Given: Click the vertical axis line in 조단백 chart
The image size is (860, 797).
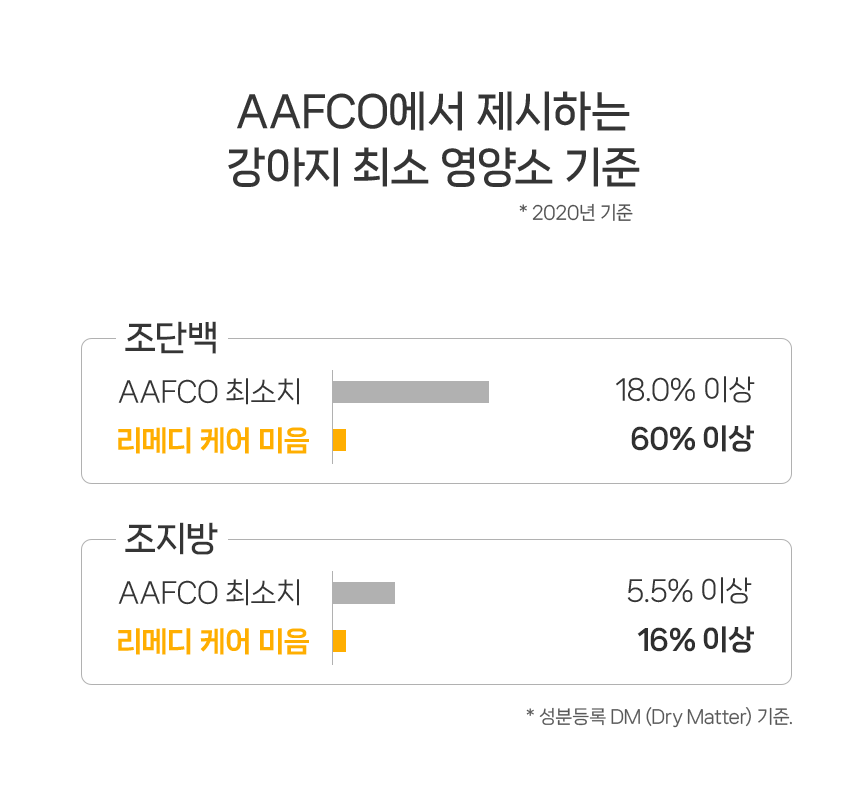Looking at the screenshot, I should tap(332, 415).
